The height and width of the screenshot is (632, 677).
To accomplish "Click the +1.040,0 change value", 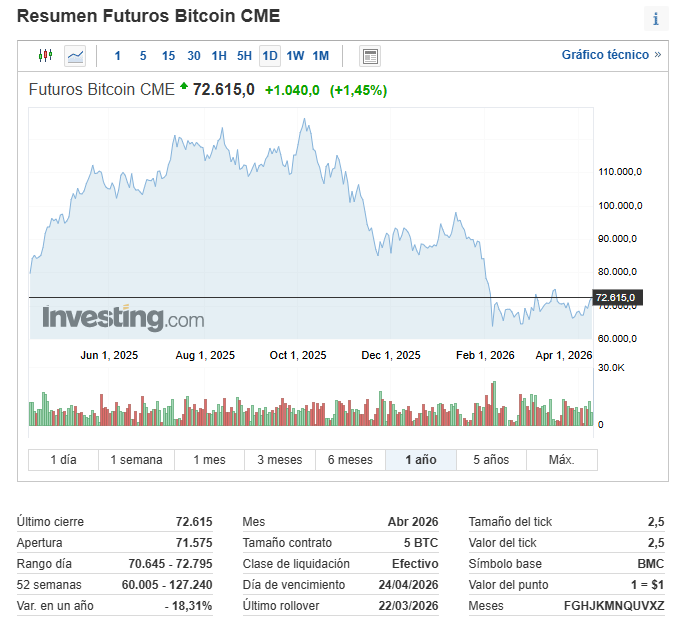I will pos(292,90).
